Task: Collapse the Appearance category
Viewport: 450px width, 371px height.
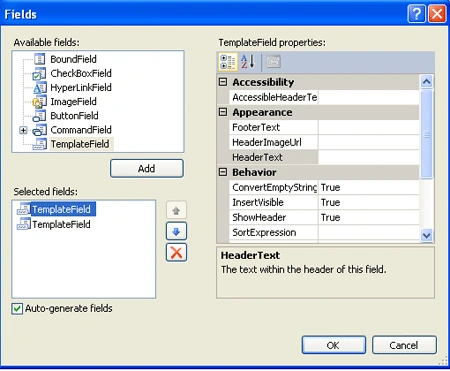Action: coord(223,112)
